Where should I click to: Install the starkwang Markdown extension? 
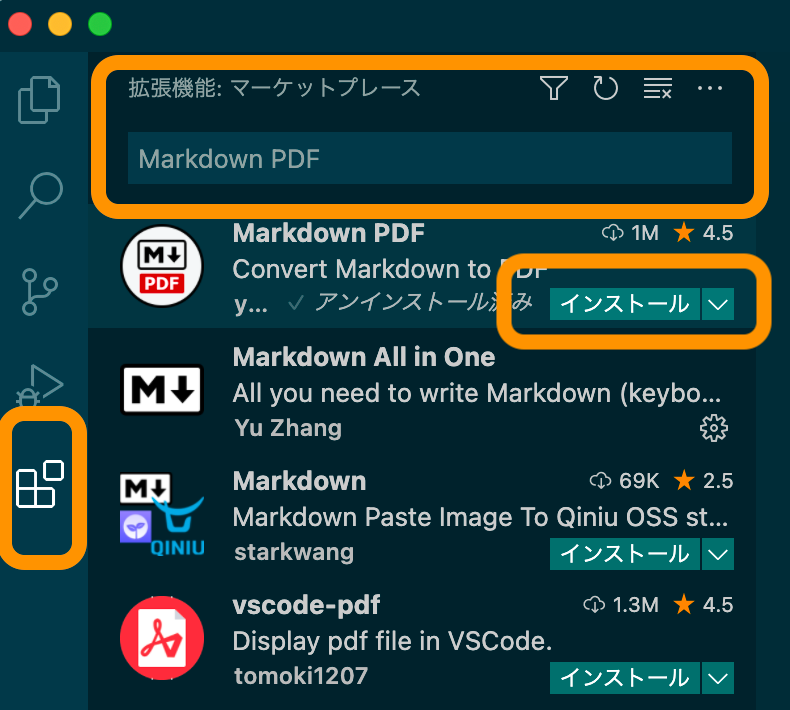pos(625,554)
